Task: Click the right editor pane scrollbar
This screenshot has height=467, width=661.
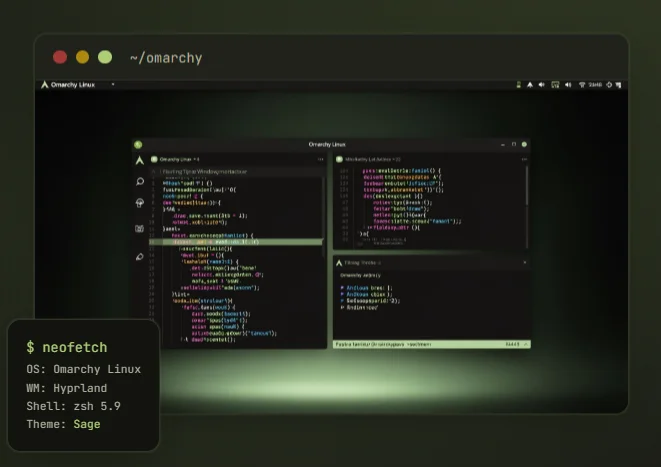Action: [527, 186]
